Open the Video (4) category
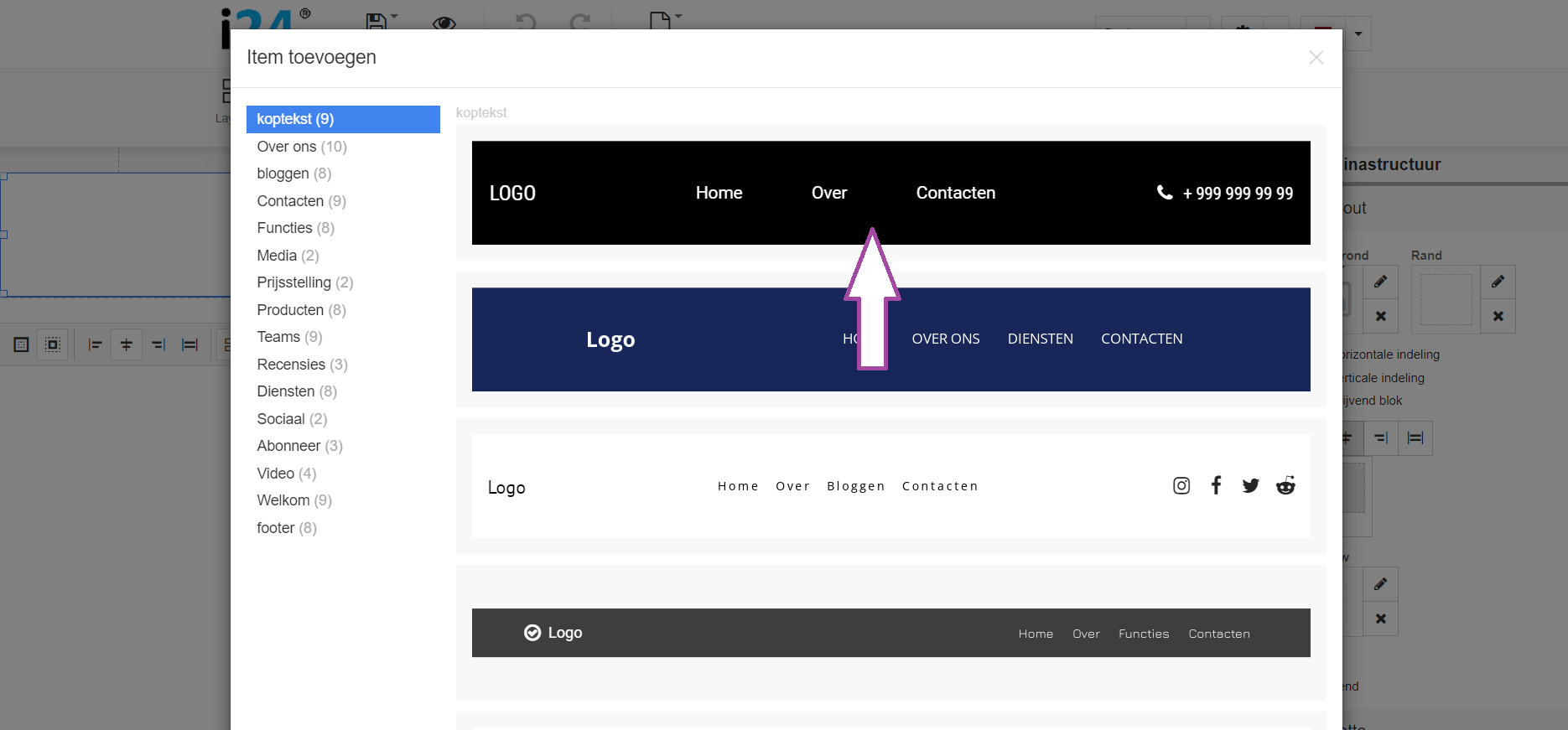This screenshot has width=1568, height=730. [287, 474]
